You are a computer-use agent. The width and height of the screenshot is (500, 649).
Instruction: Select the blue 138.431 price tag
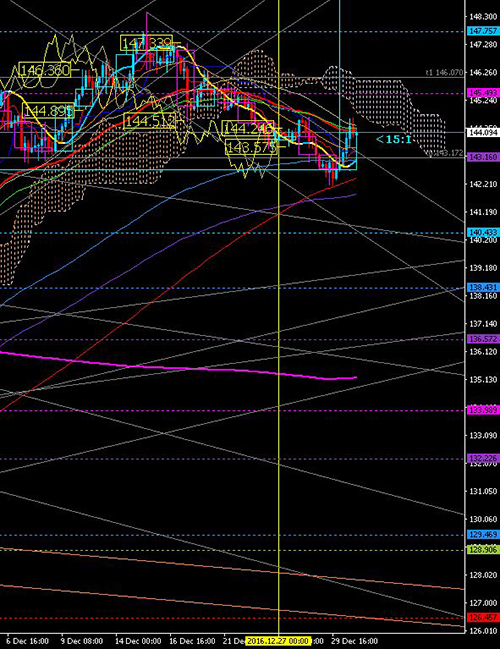(483, 287)
